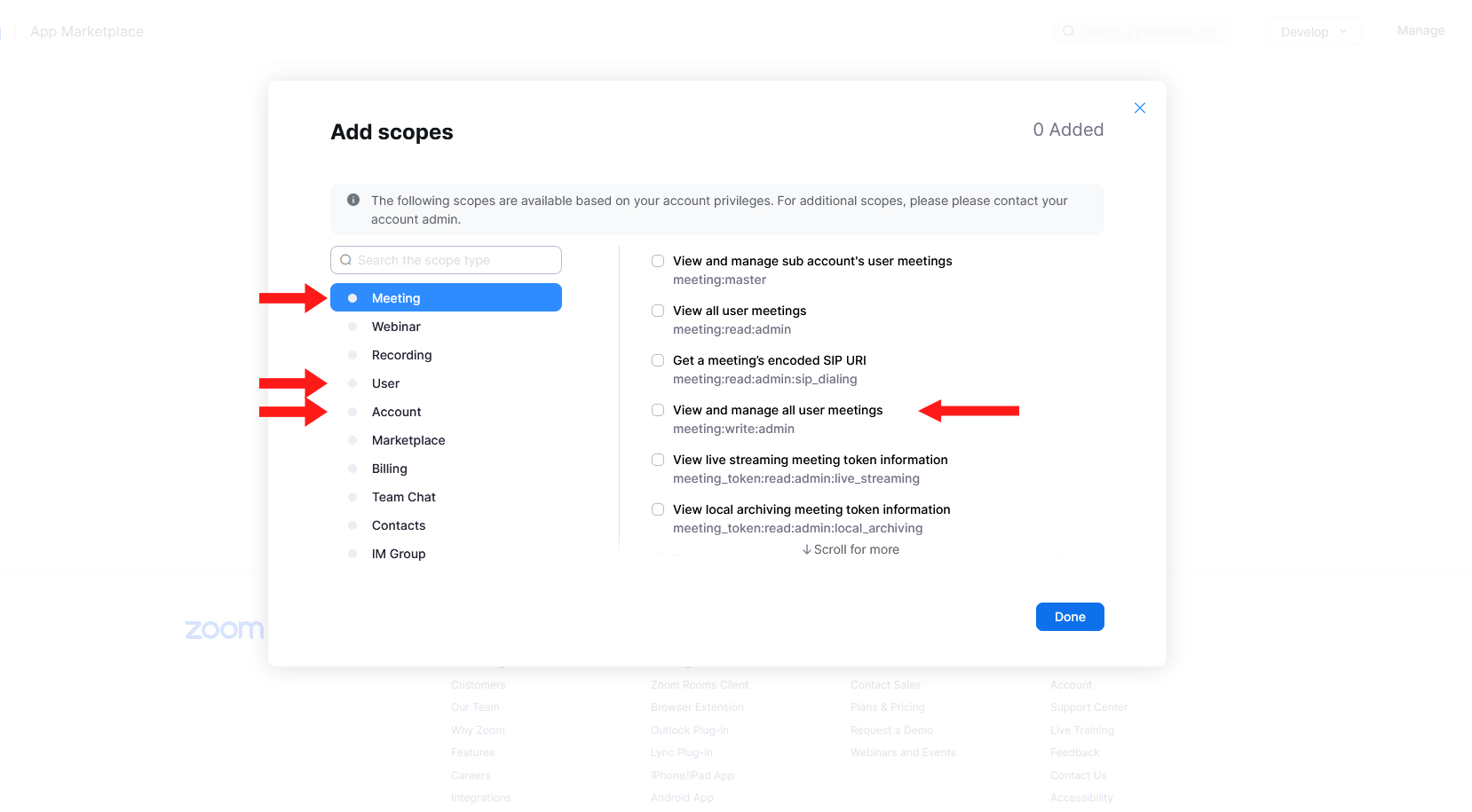The image size is (1472, 812).
Task: Click the Done button
Action: click(1070, 617)
